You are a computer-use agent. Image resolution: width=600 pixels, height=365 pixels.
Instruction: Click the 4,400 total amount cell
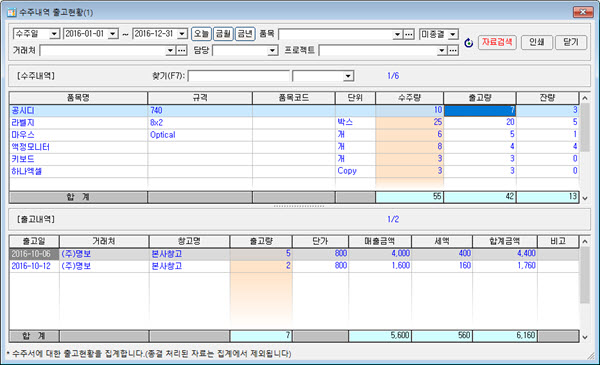coord(505,254)
